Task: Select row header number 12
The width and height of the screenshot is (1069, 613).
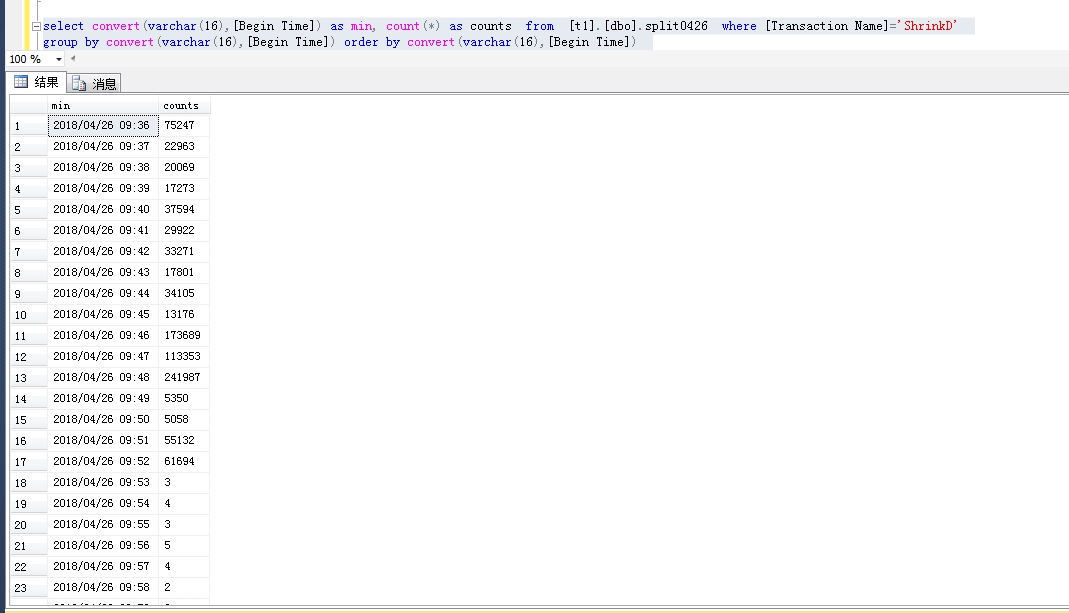Action: point(29,357)
